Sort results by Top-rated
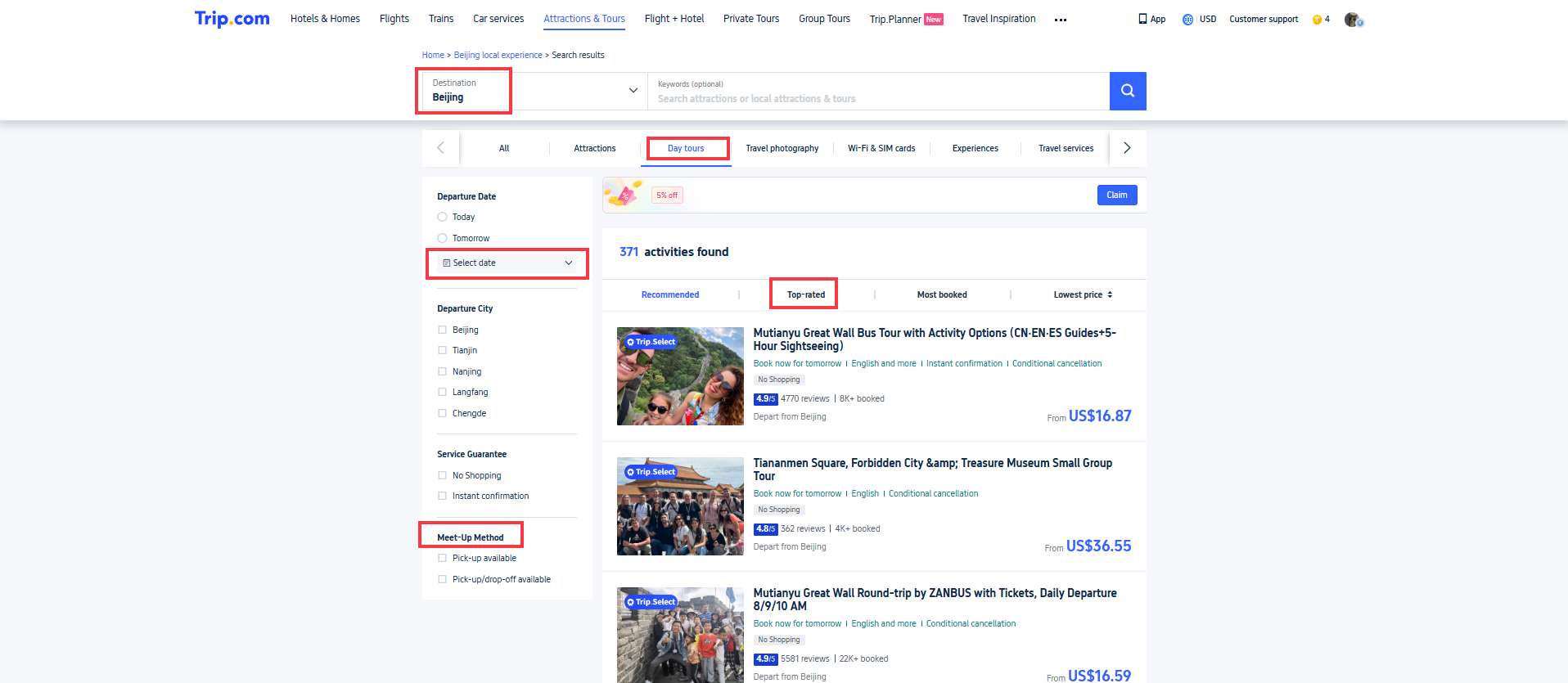The image size is (1568, 683). coord(805,294)
